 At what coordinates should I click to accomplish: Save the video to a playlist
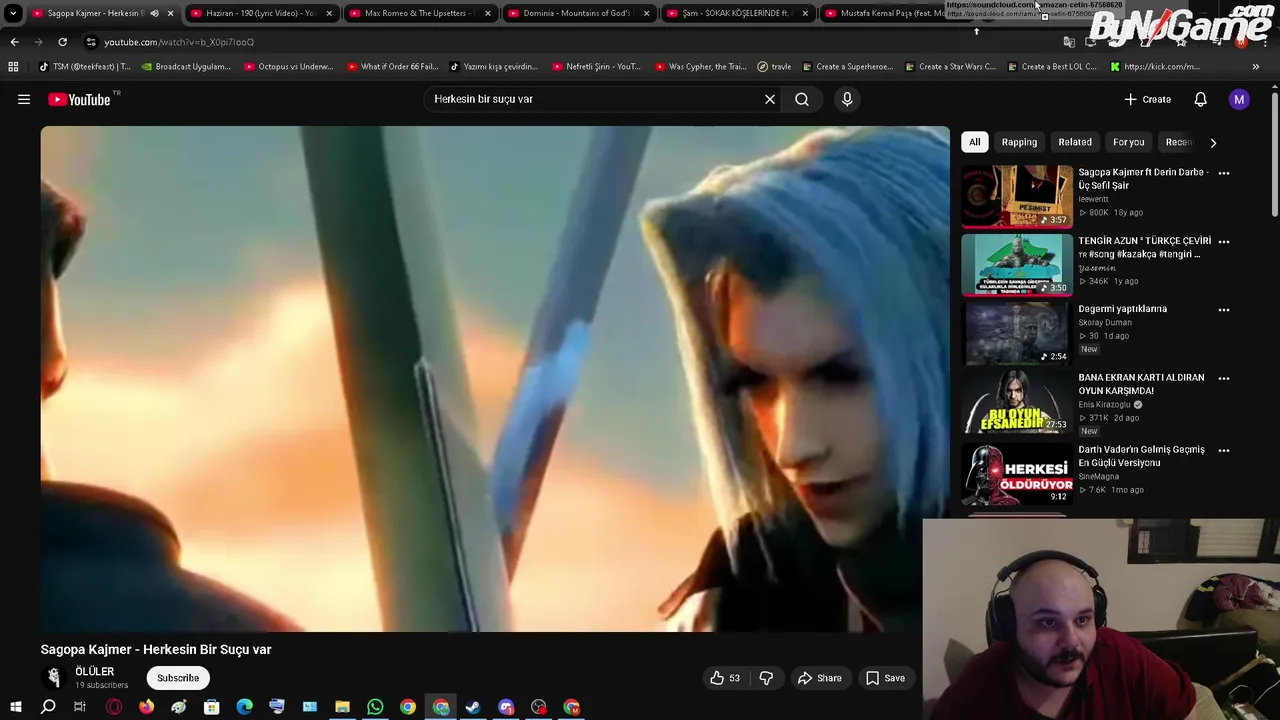pyautogui.click(x=885, y=678)
